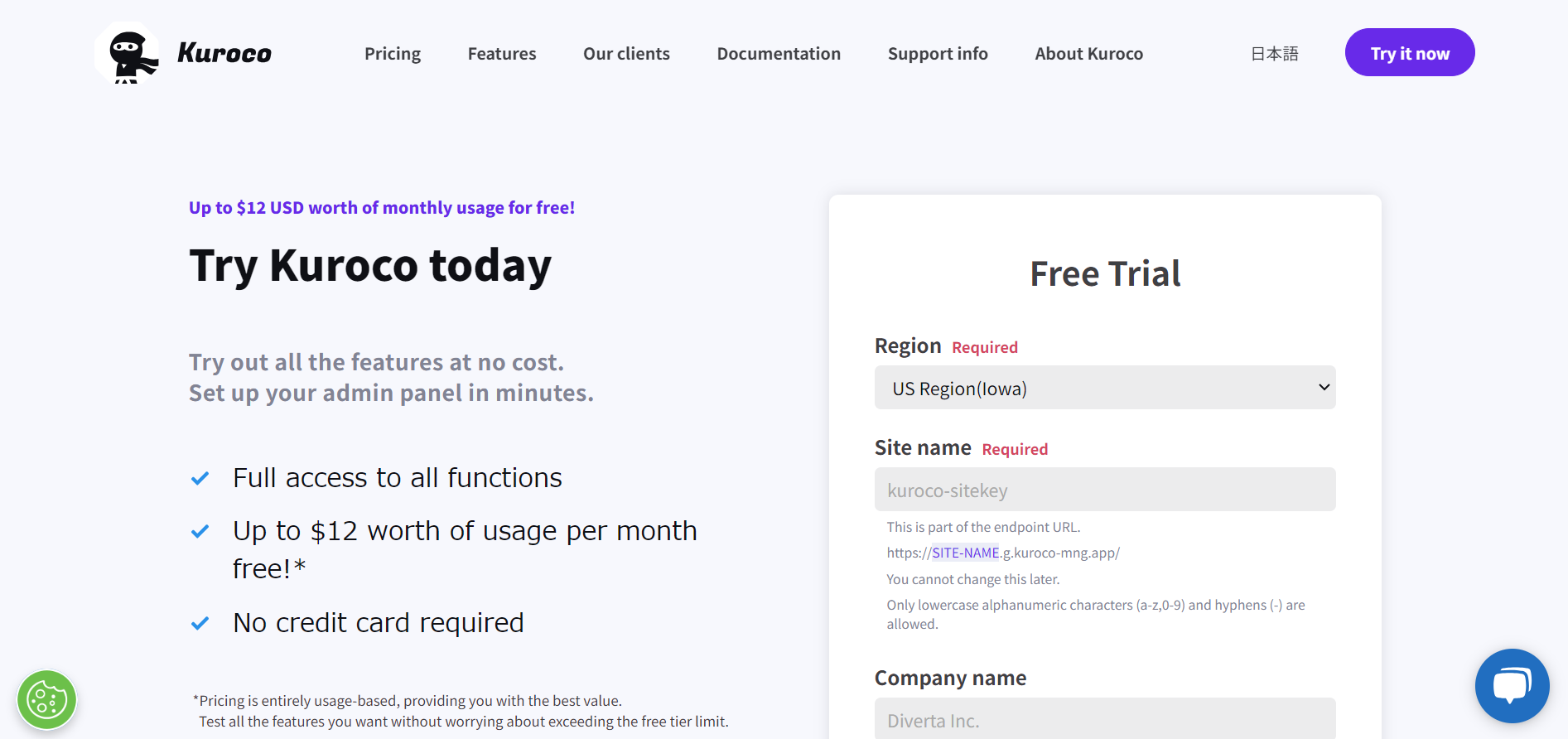Click the checkmark next to '$12 worth of usage' item

pos(200,530)
